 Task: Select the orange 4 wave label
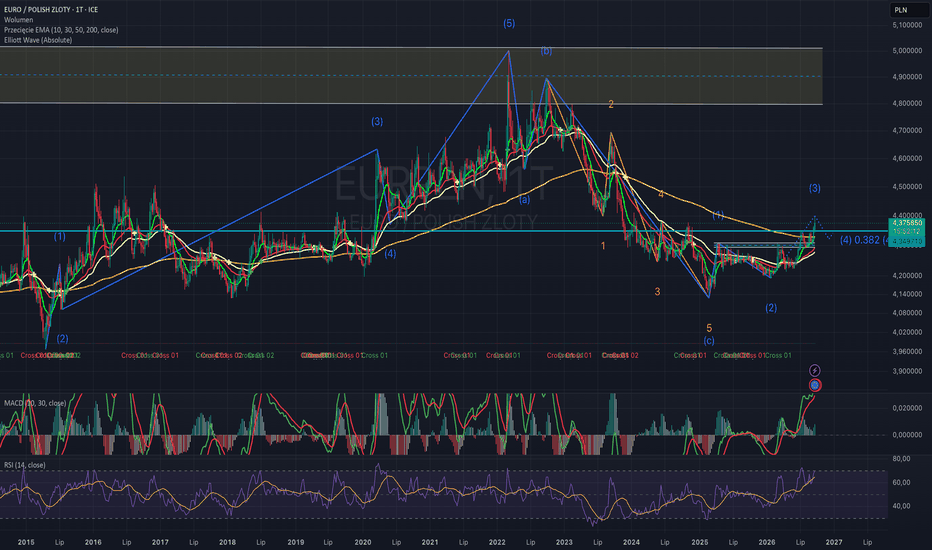coord(660,194)
